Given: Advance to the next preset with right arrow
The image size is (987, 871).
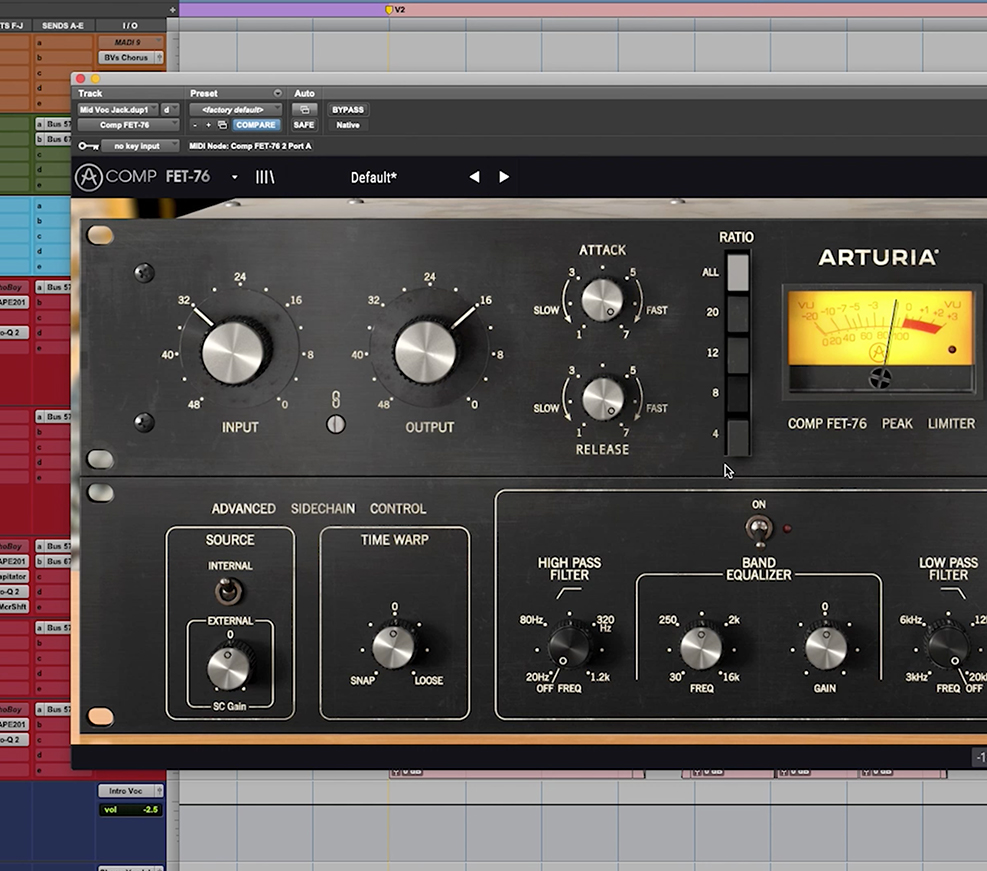Looking at the screenshot, I should pyautogui.click(x=504, y=177).
